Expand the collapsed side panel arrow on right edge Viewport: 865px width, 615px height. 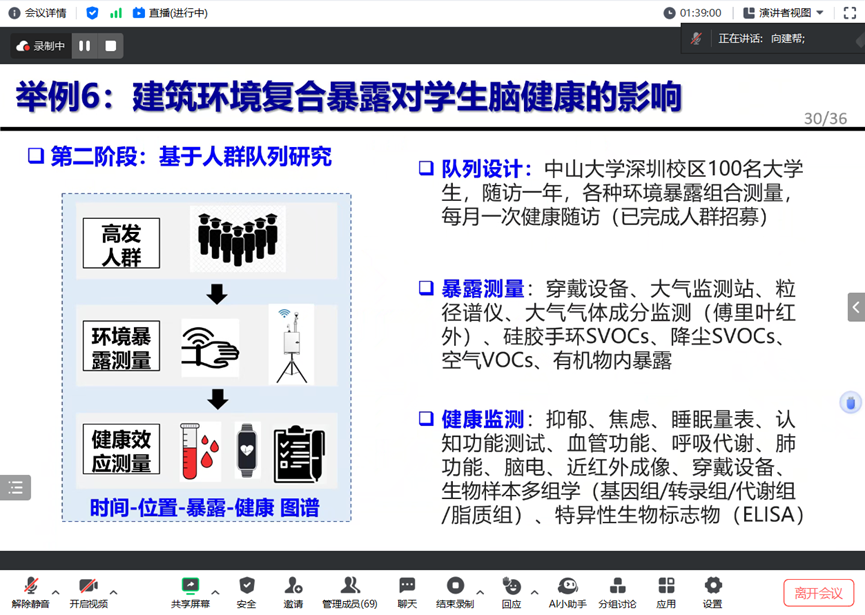click(x=856, y=307)
